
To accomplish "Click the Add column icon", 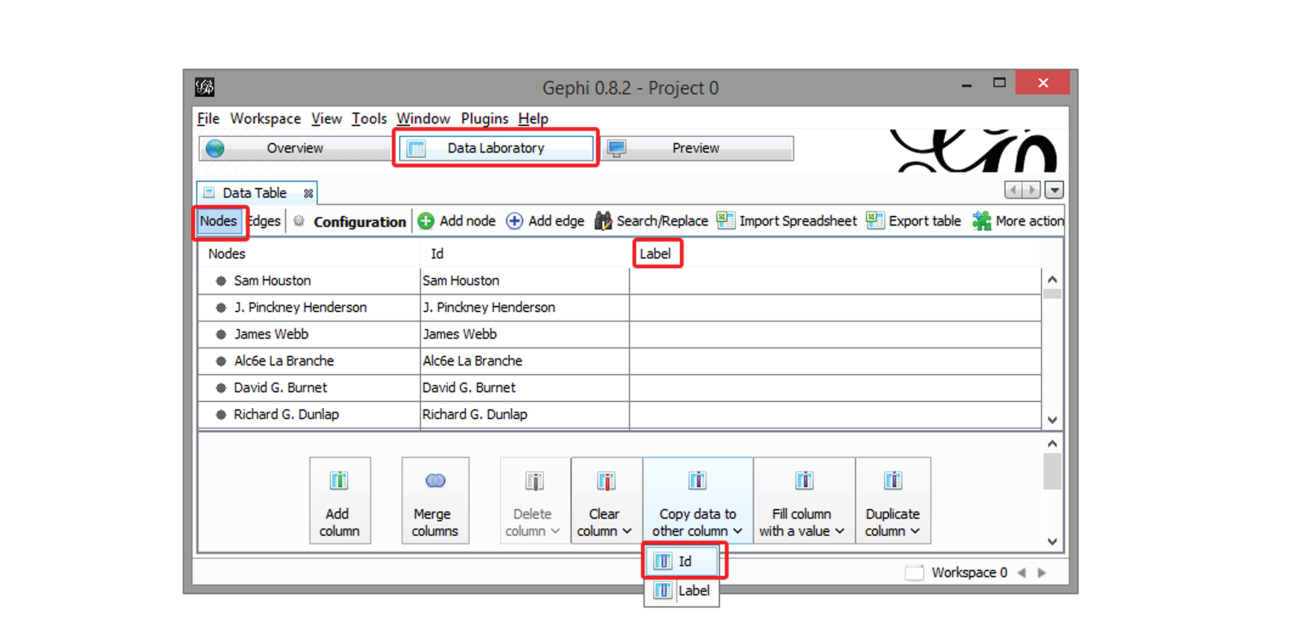I will coord(339,481).
